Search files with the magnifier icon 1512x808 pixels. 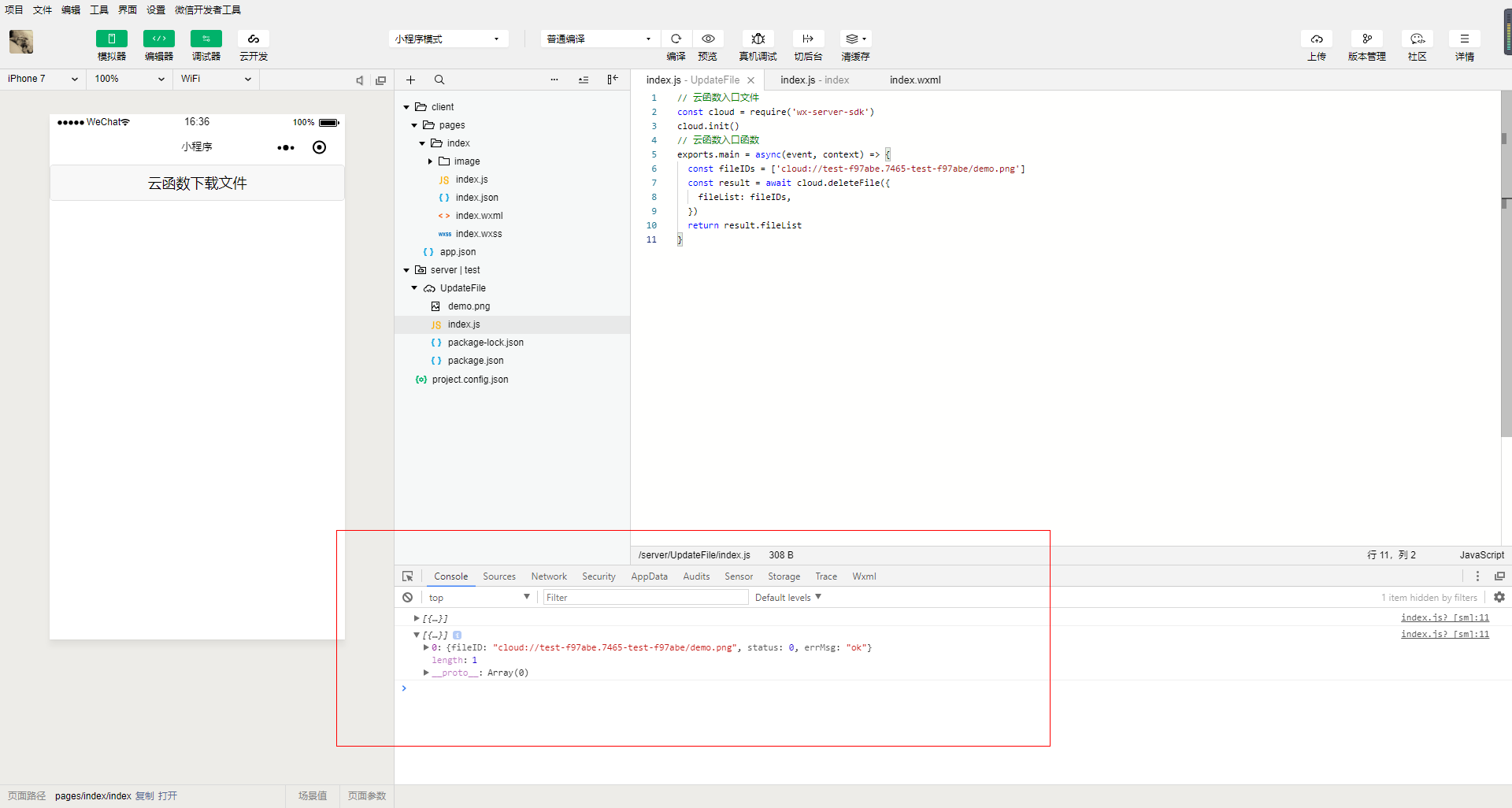[x=439, y=80]
